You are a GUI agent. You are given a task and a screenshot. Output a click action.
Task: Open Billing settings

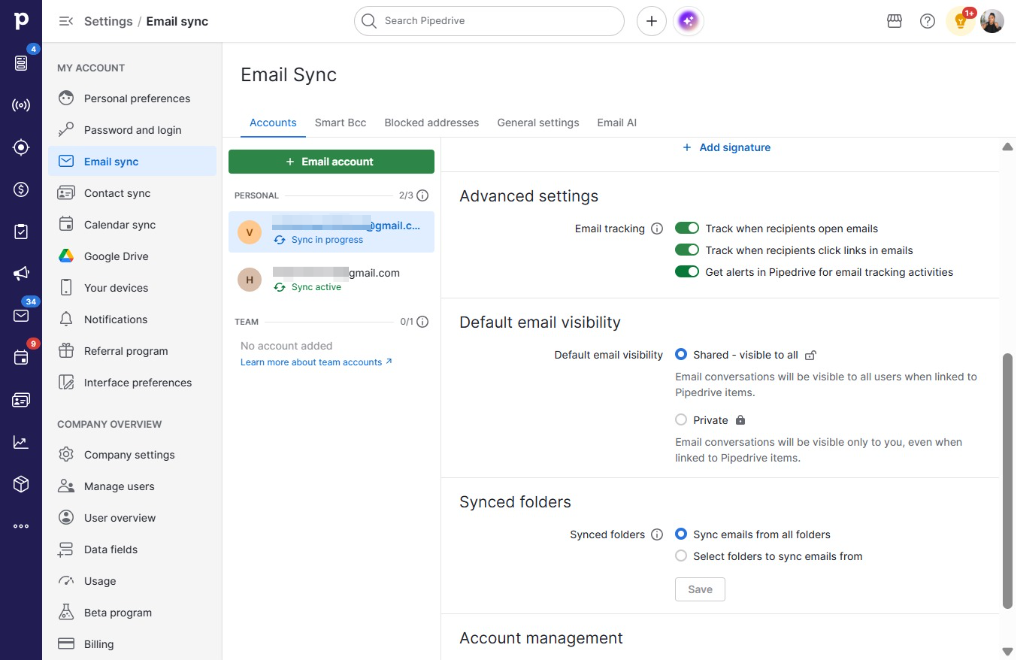[132, 644]
